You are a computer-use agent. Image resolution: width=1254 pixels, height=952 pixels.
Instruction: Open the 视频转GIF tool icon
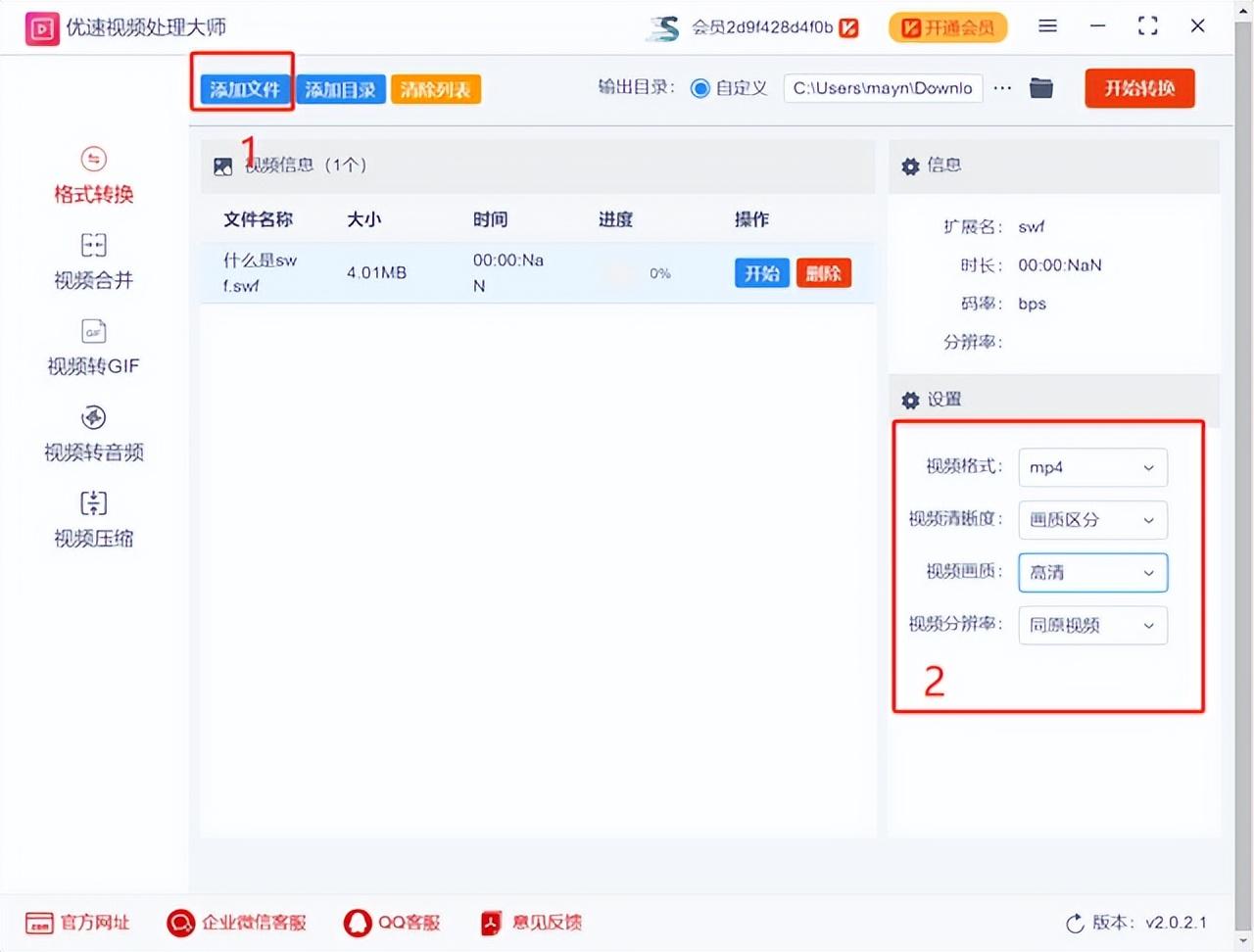click(x=93, y=331)
